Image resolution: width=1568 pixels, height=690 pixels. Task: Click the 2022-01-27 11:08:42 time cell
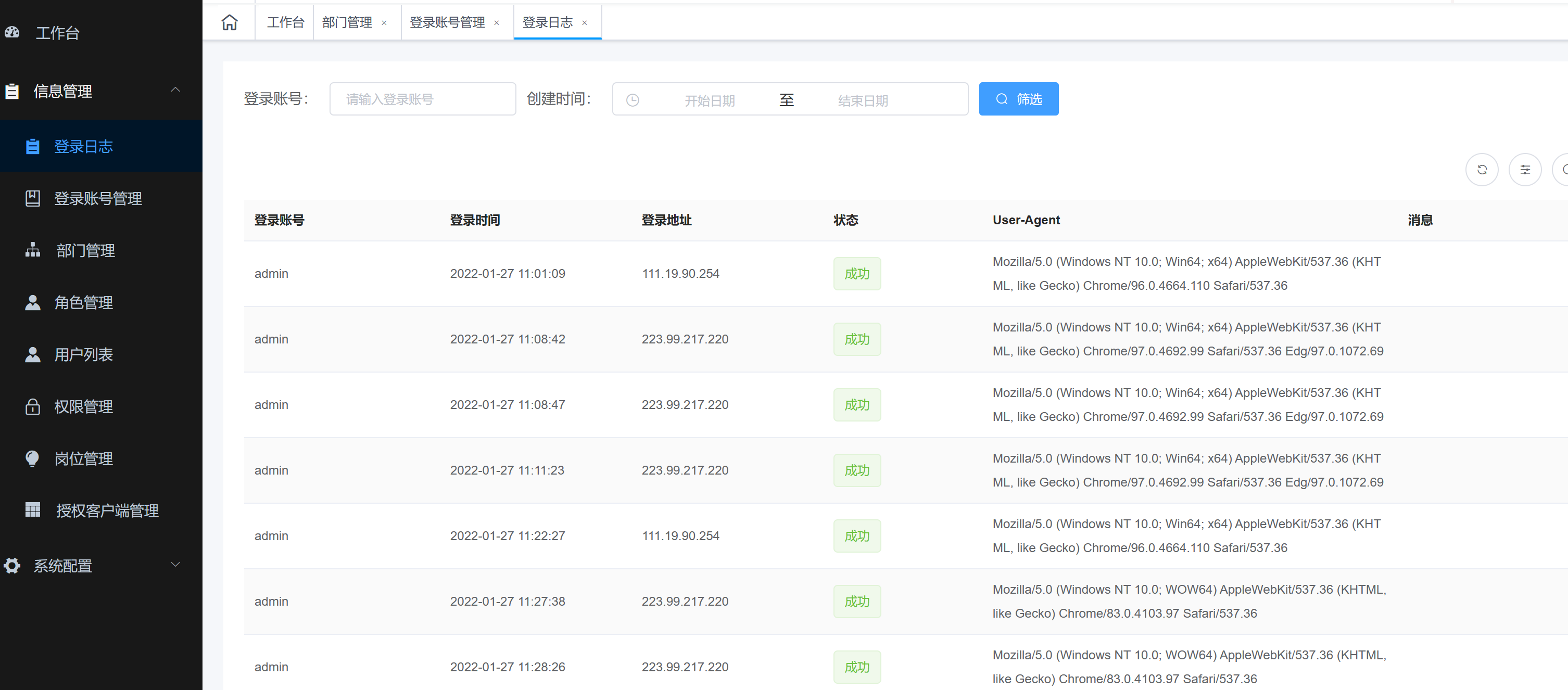coord(508,339)
